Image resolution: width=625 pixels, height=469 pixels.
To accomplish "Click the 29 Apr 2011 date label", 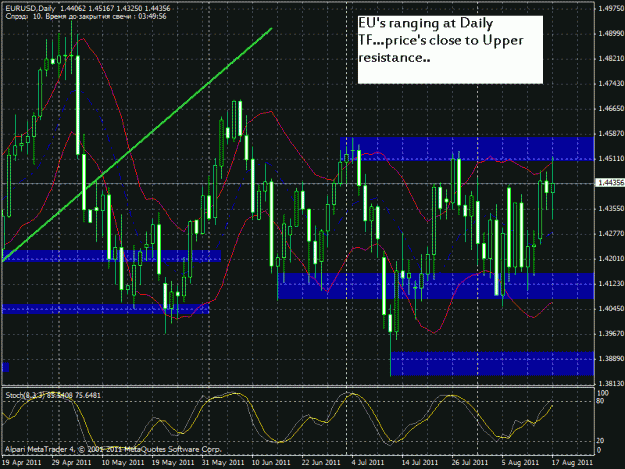I will pyautogui.click(x=71, y=462).
